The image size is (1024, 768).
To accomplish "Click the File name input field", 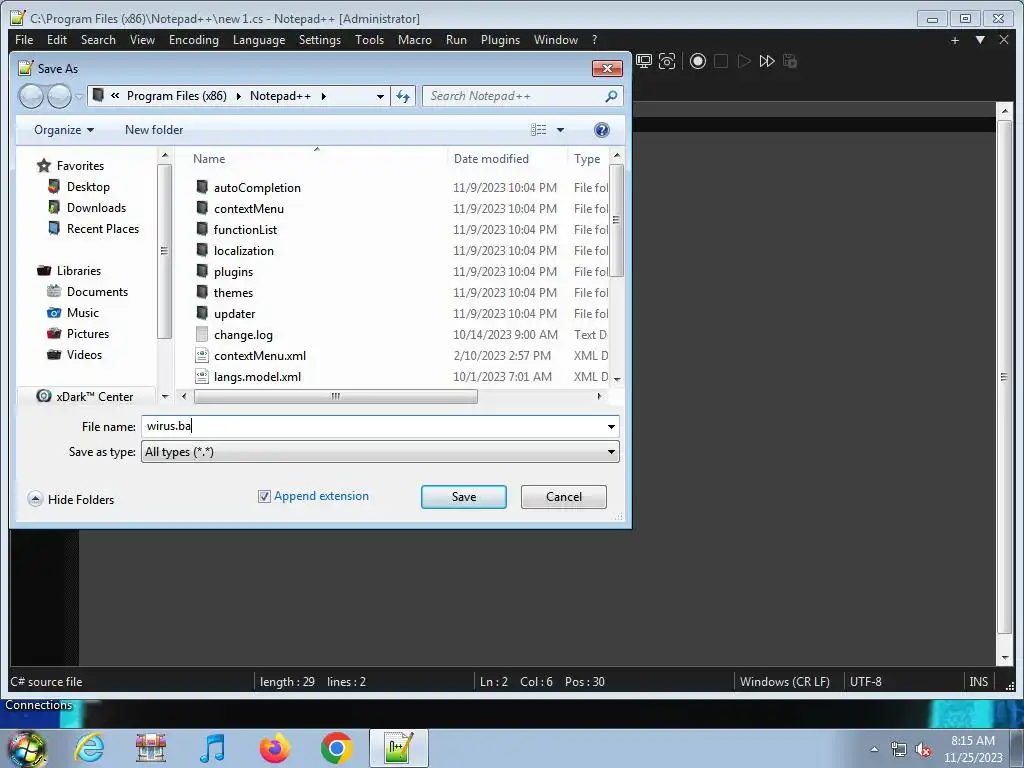I will 372,426.
